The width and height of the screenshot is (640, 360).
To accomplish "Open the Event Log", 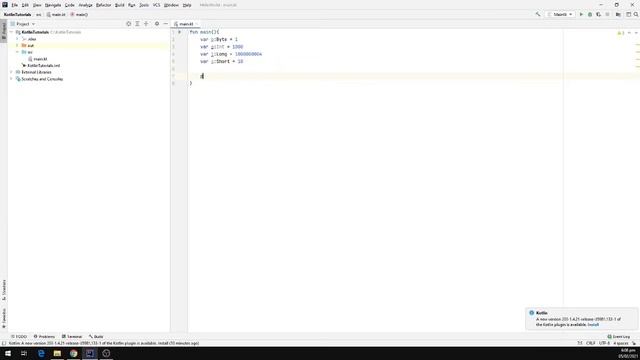I will [619, 336].
